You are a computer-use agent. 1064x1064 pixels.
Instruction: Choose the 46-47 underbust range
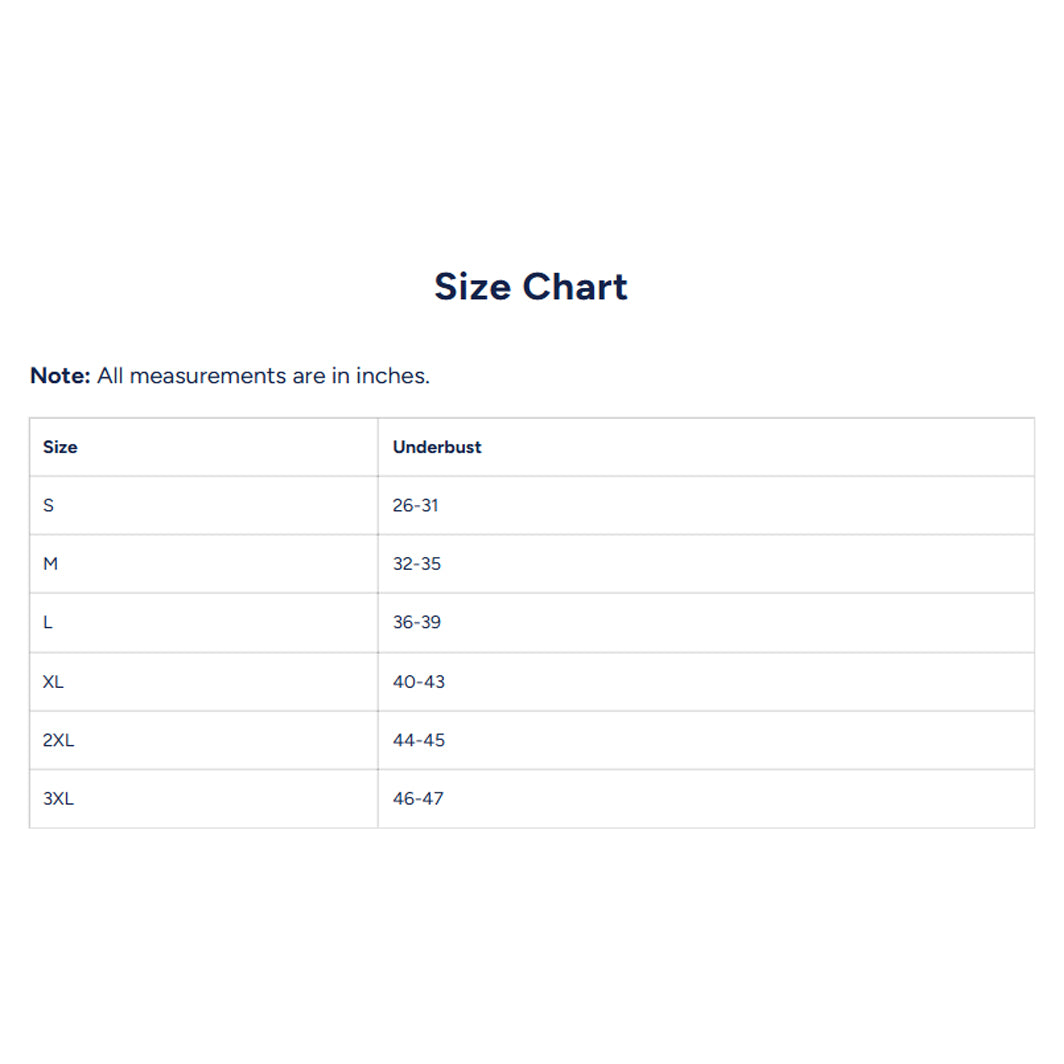pos(418,799)
